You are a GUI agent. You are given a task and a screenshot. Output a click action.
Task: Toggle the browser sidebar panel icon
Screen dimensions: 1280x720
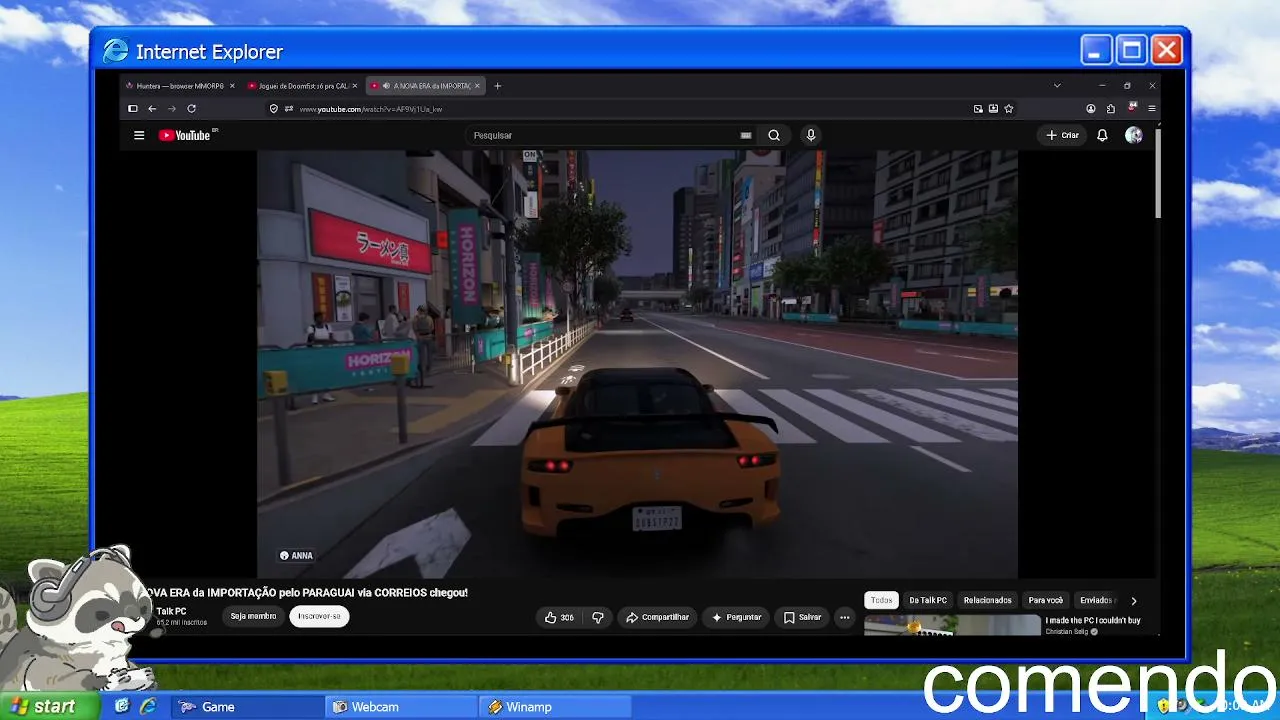(132, 109)
